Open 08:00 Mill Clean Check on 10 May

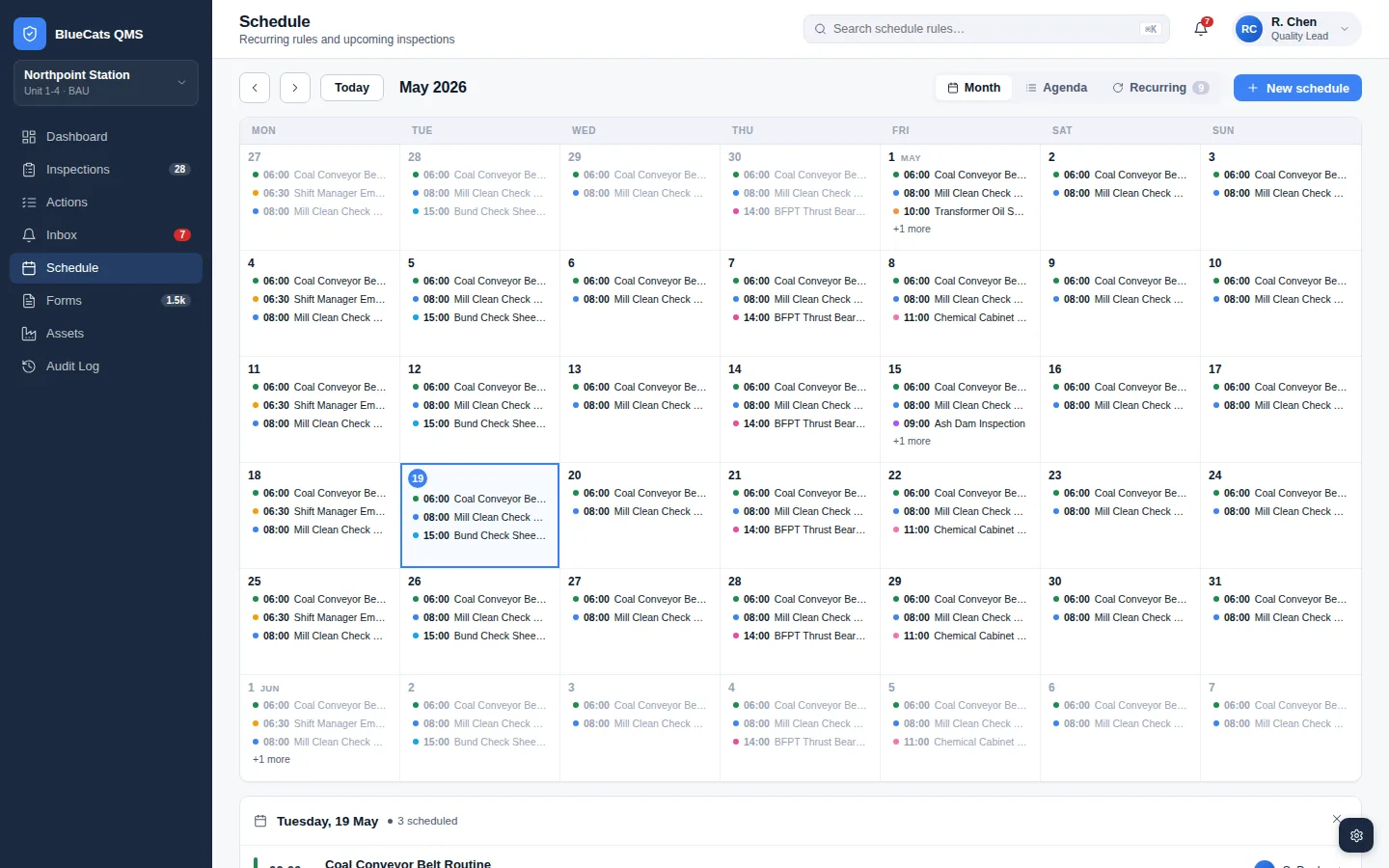[1280, 299]
